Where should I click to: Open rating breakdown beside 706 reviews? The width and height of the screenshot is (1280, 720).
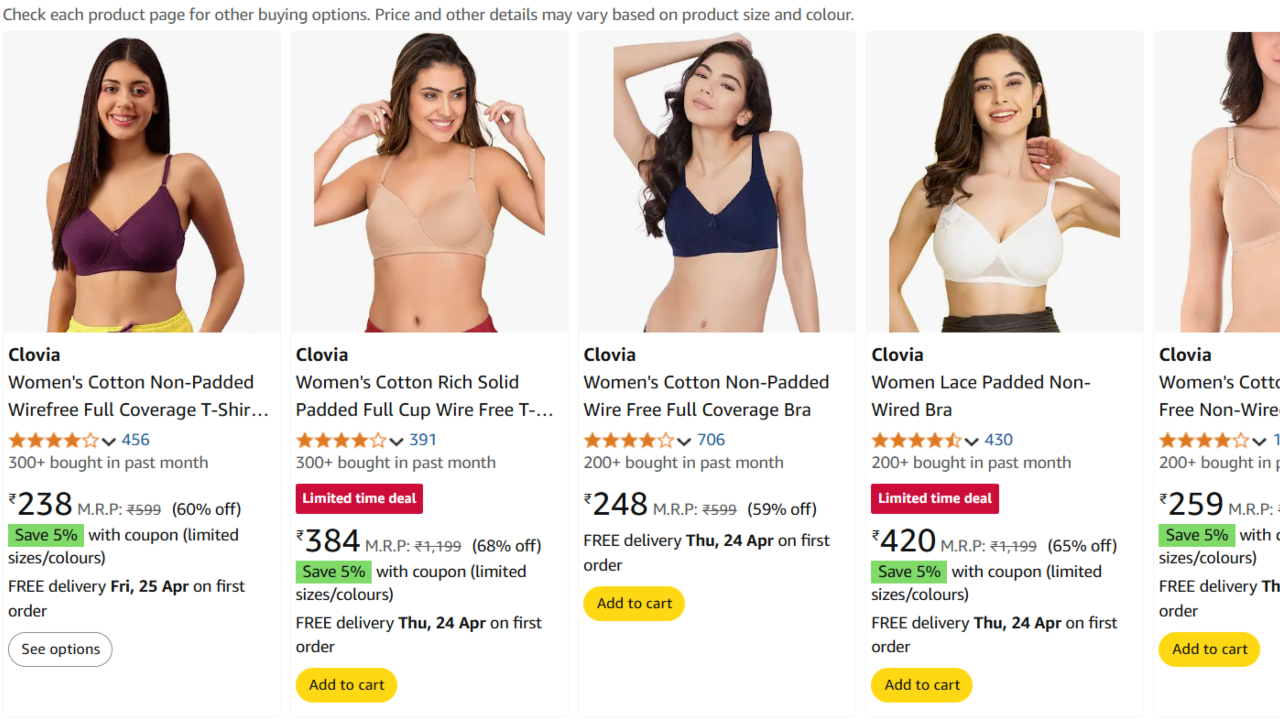(684, 441)
